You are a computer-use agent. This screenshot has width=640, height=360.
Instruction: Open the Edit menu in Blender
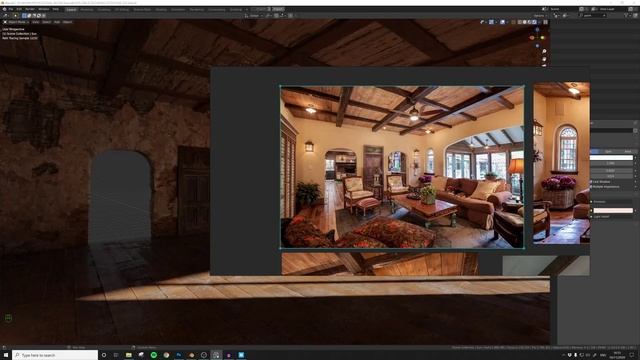point(19,9)
